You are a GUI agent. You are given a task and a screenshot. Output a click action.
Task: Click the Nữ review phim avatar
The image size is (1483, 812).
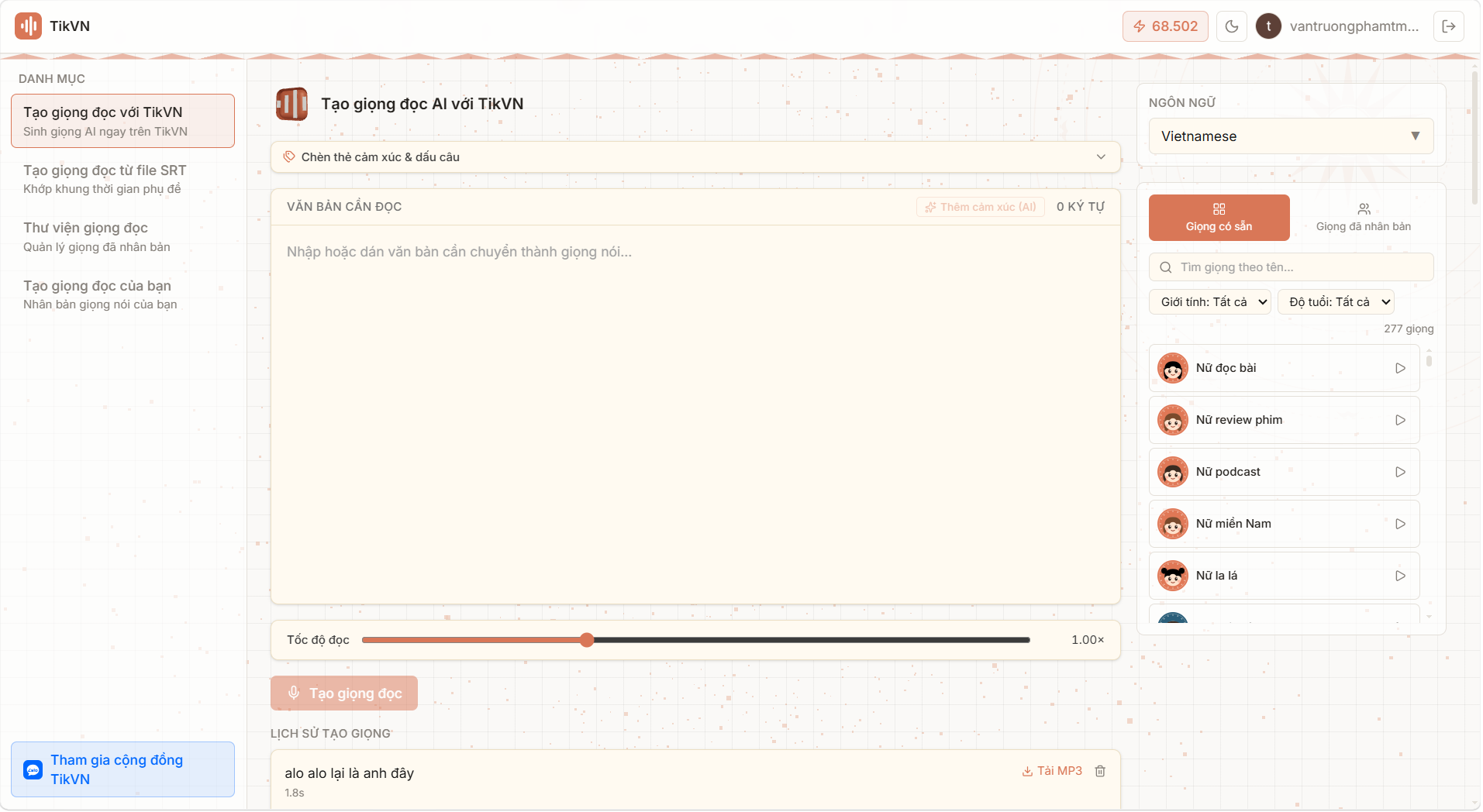pos(1173,420)
